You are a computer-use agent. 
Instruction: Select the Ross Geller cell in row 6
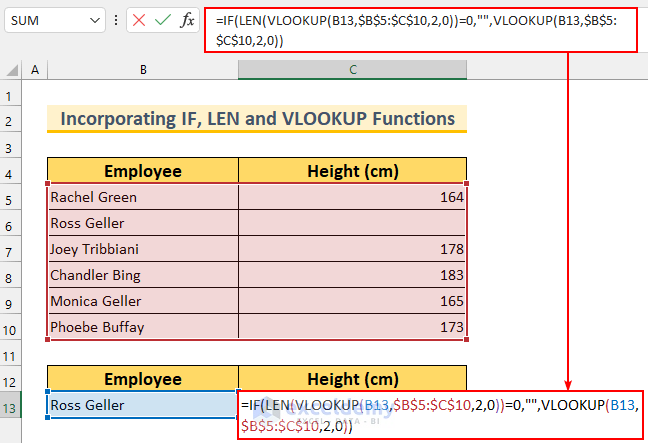pyautogui.click(x=143, y=223)
